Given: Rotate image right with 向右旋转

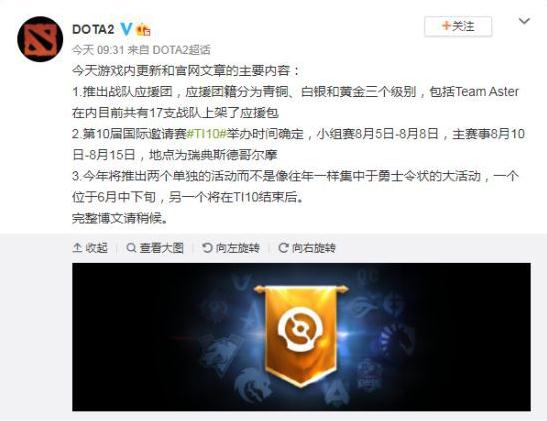Looking at the screenshot, I should click(x=307, y=248).
